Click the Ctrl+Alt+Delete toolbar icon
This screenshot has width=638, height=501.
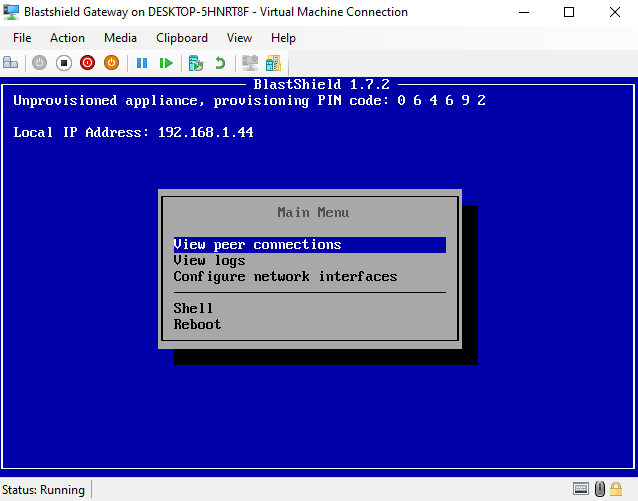click(x=11, y=62)
